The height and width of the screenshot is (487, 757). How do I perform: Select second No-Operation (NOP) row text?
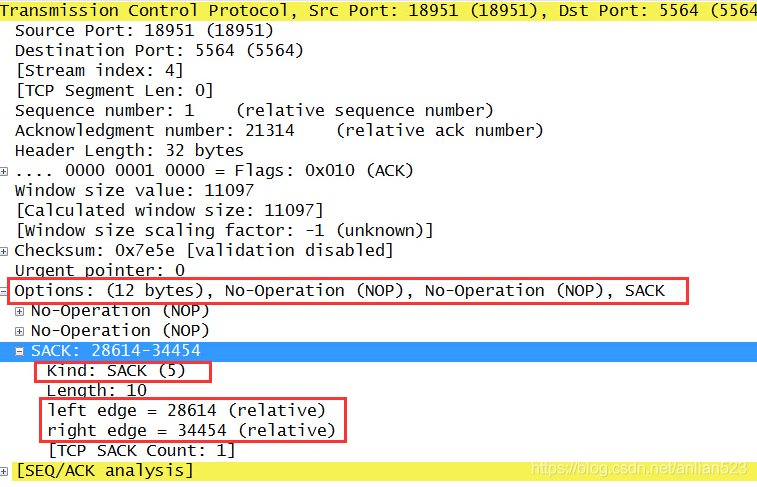coord(120,331)
